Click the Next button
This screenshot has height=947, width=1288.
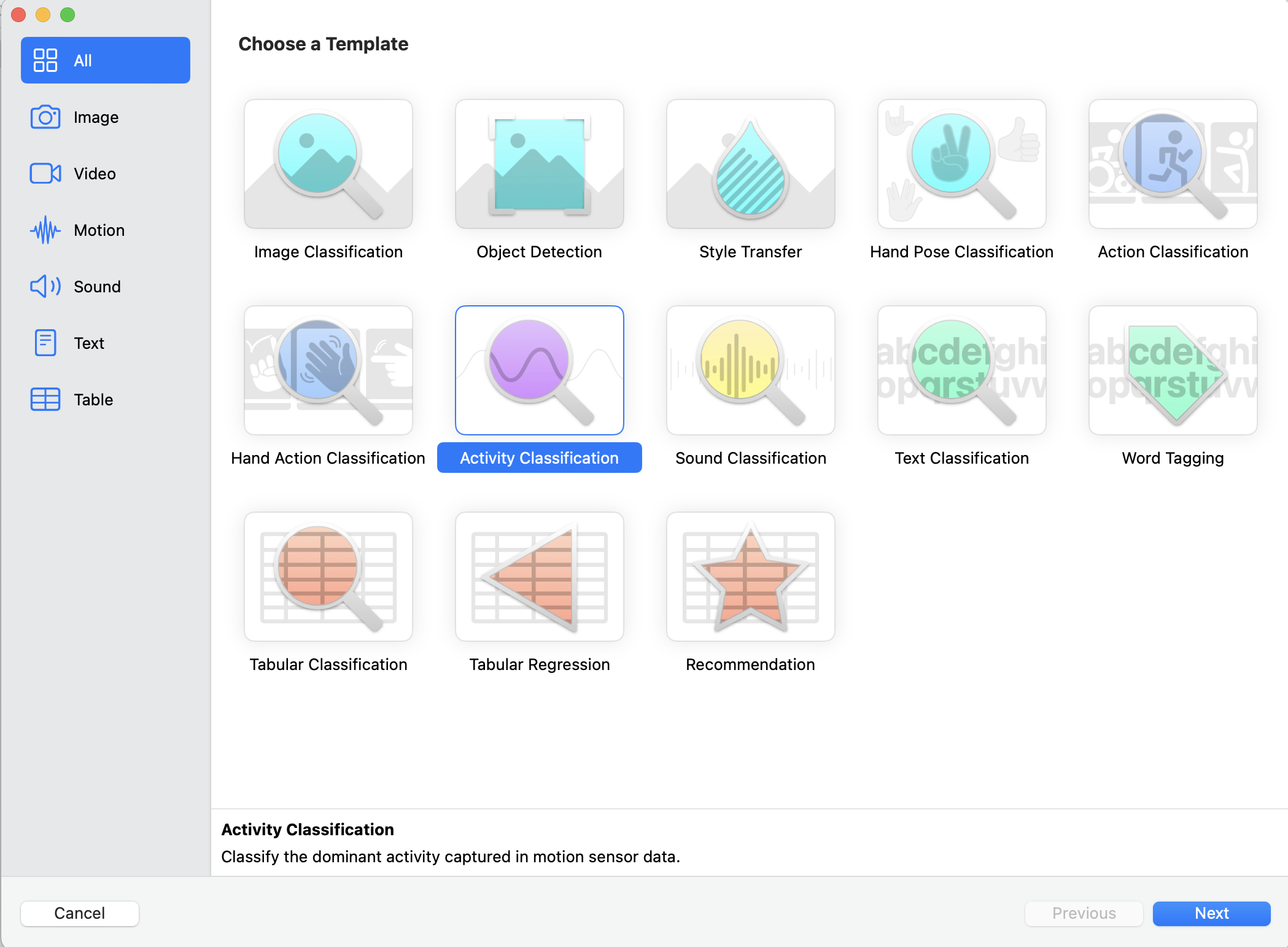pos(1211,913)
